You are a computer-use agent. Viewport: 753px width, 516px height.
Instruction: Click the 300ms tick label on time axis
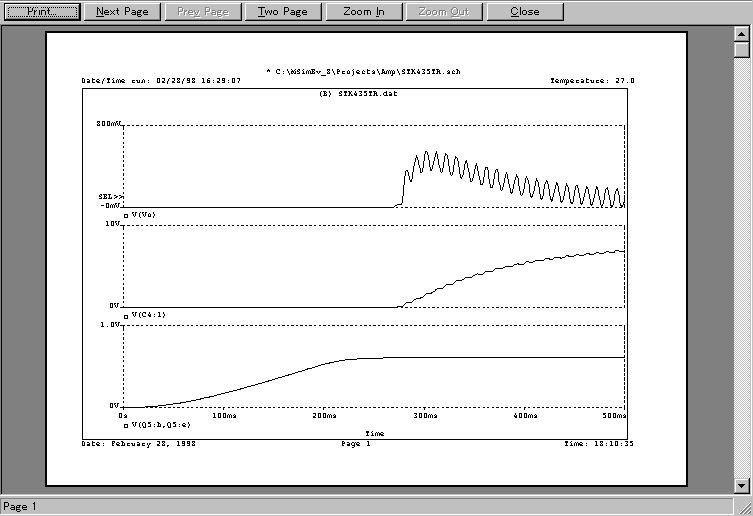coord(425,415)
